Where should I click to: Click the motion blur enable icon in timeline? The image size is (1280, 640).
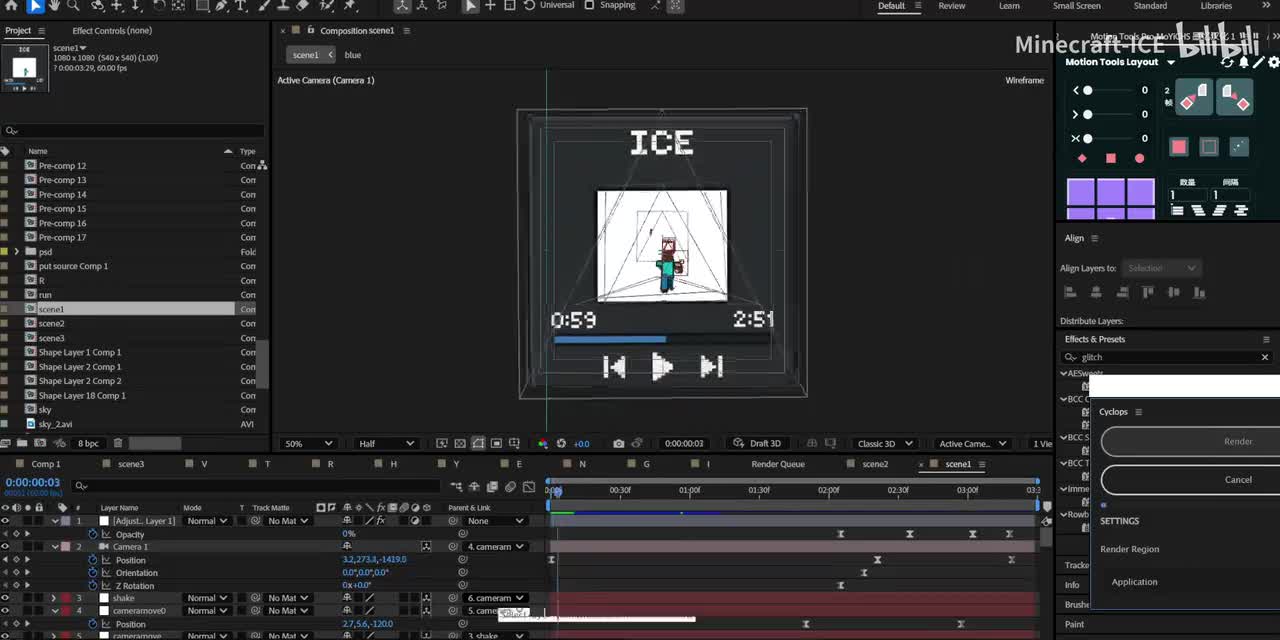pos(510,487)
